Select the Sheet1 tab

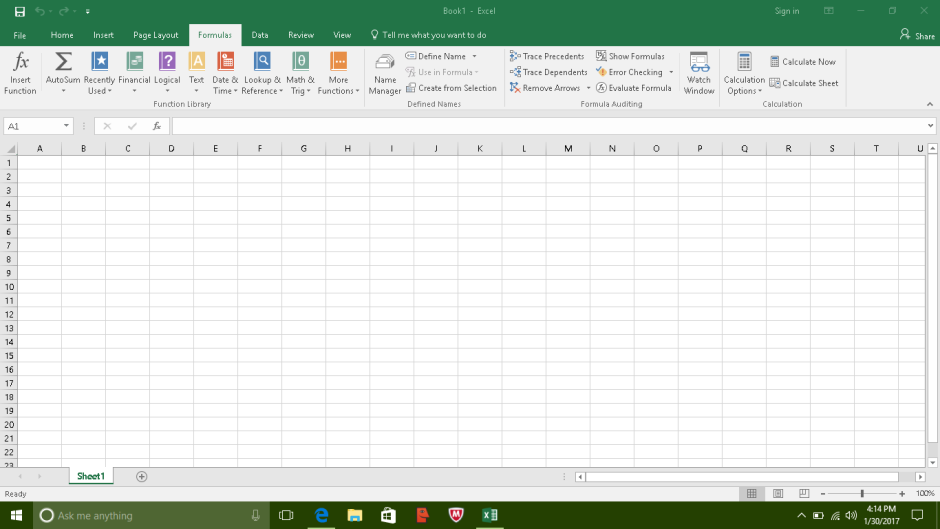91,476
